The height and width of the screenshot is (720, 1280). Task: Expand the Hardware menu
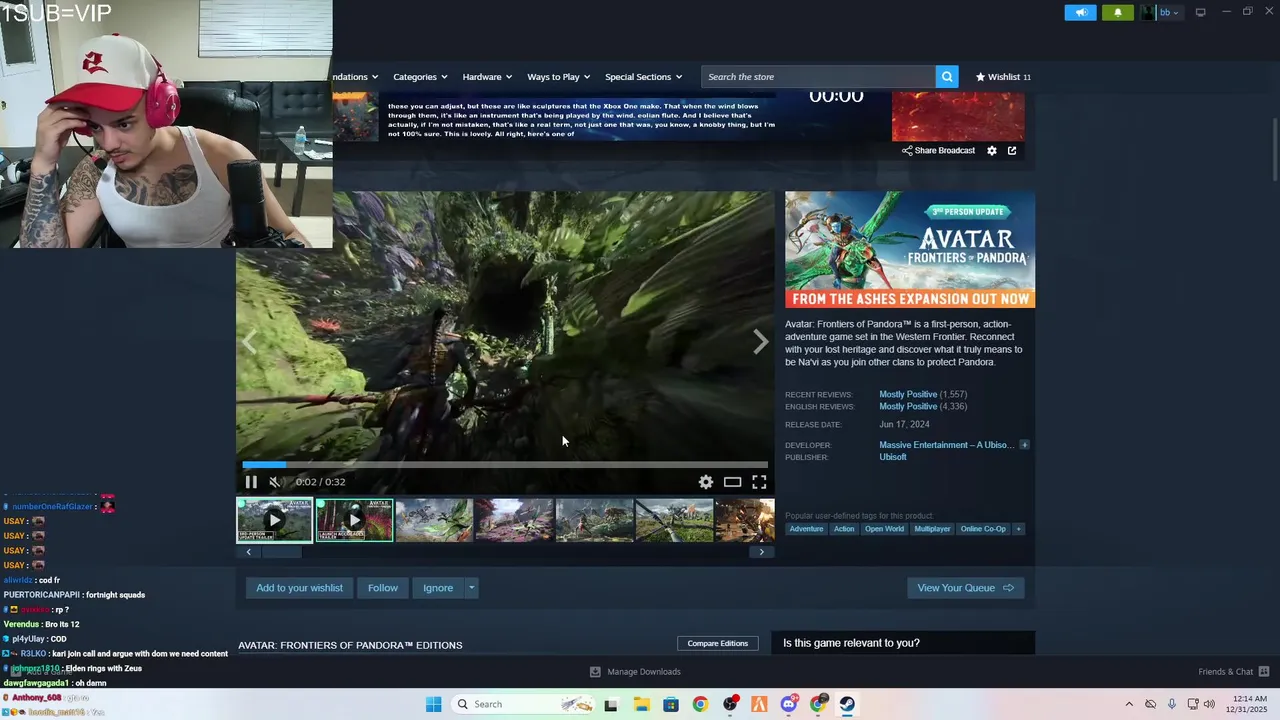pos(487,77)
